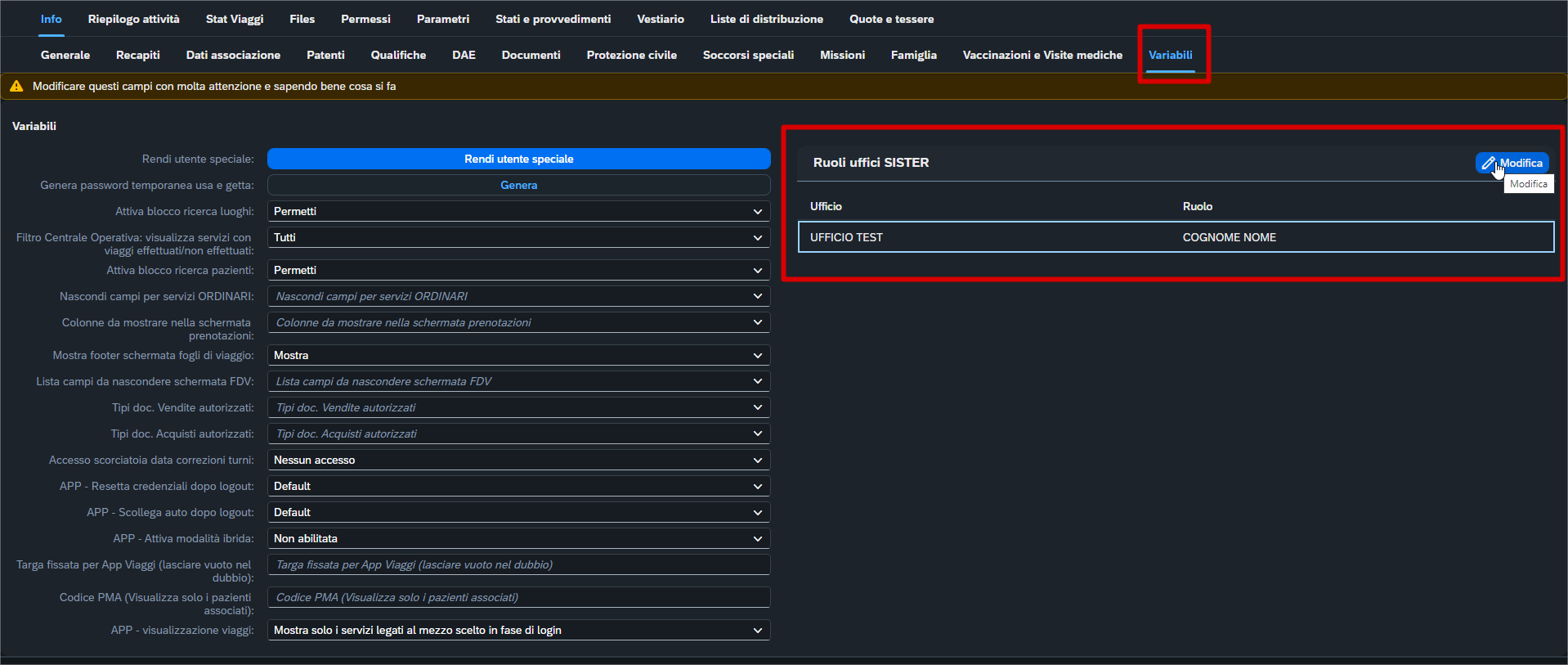Click the yellow warning triangle icon
The height and width of the screenshot is (665, 1568).
coord(16,86)
